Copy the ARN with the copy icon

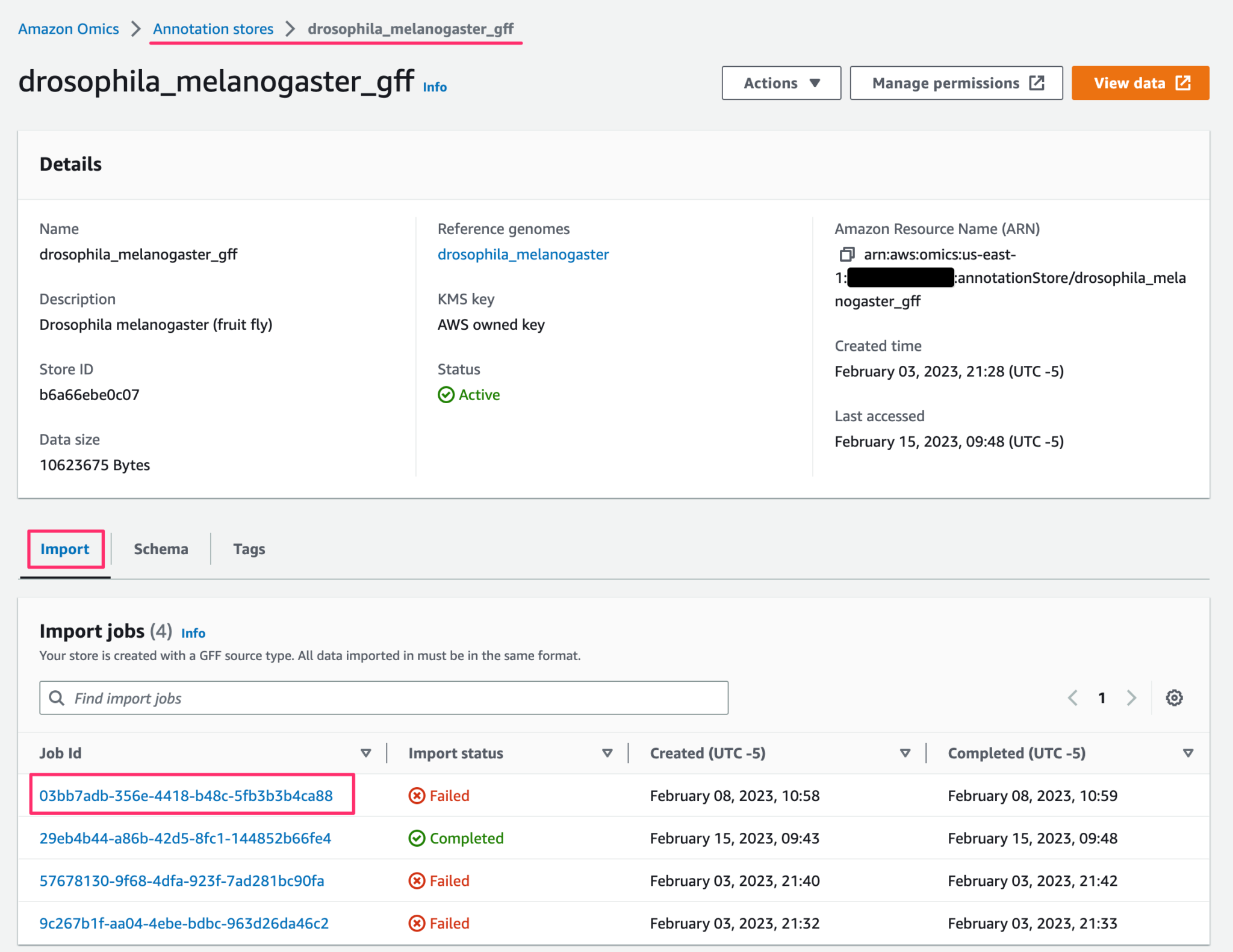tap(847, 255)
